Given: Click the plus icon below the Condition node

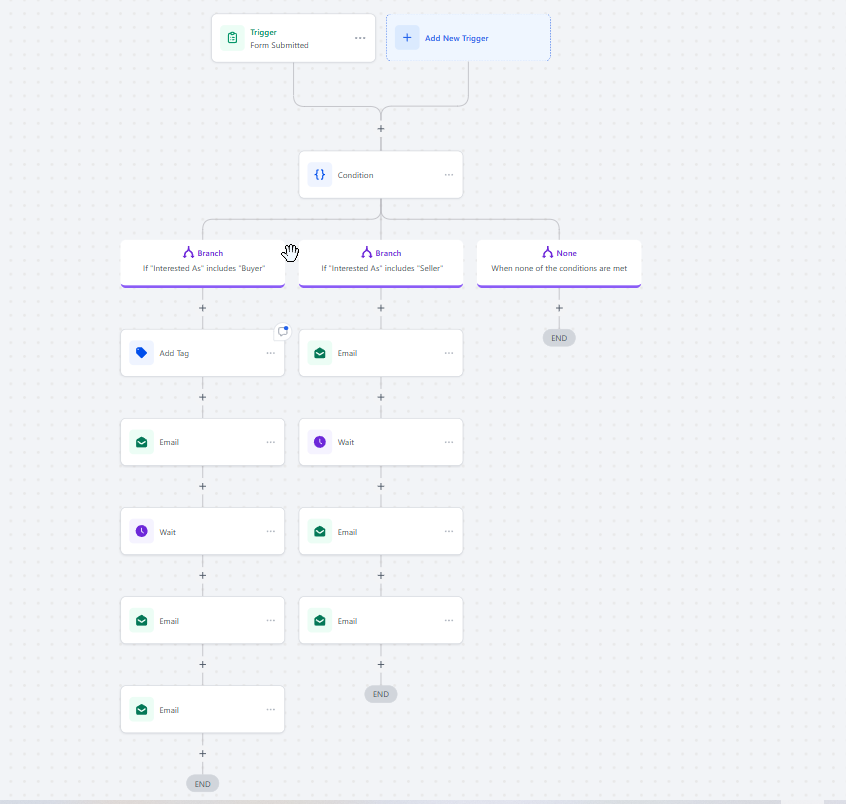Looking at the screenshot, I should click(381, 128).
